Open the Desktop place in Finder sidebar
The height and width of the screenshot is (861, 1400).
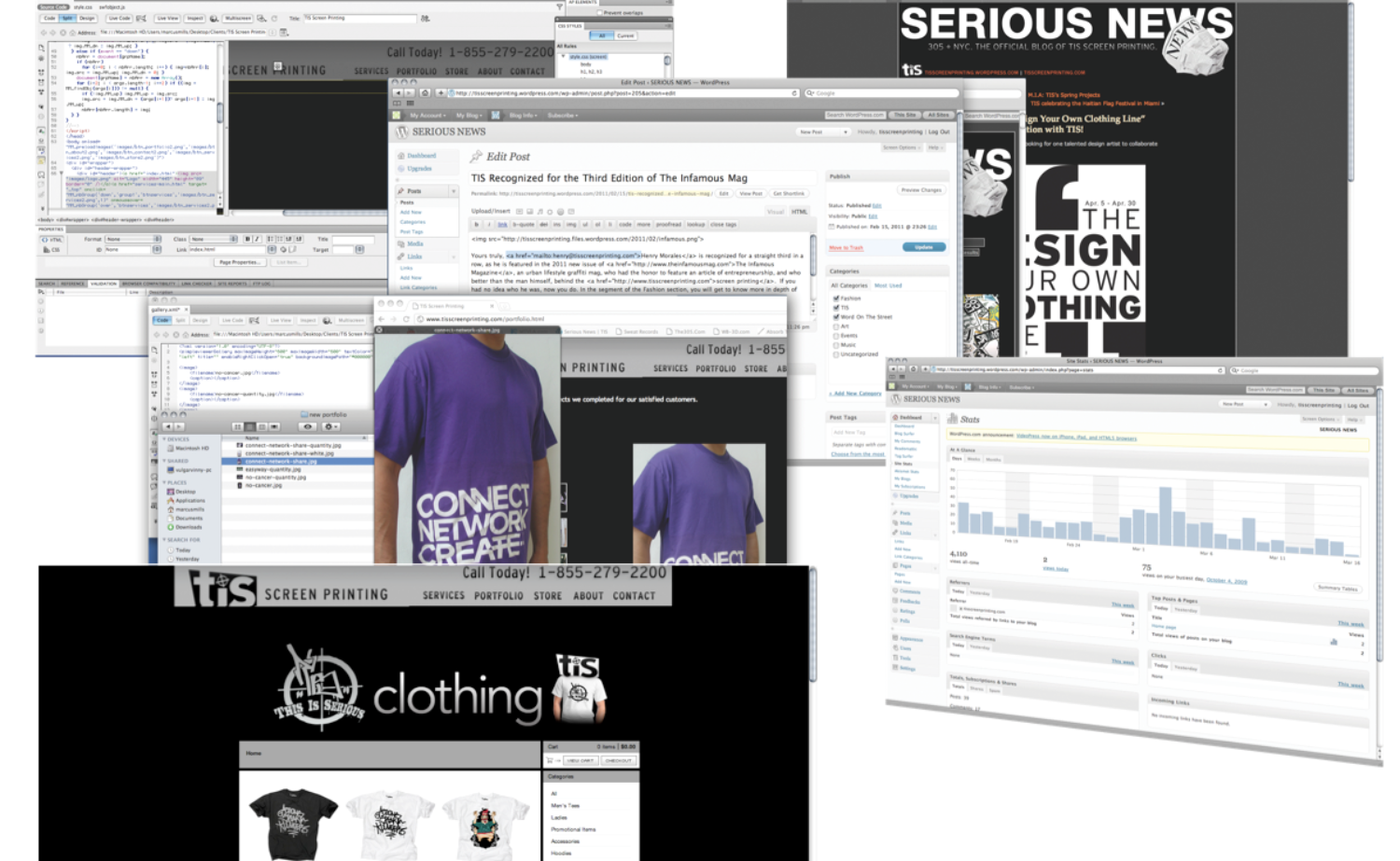coord(186,492)
